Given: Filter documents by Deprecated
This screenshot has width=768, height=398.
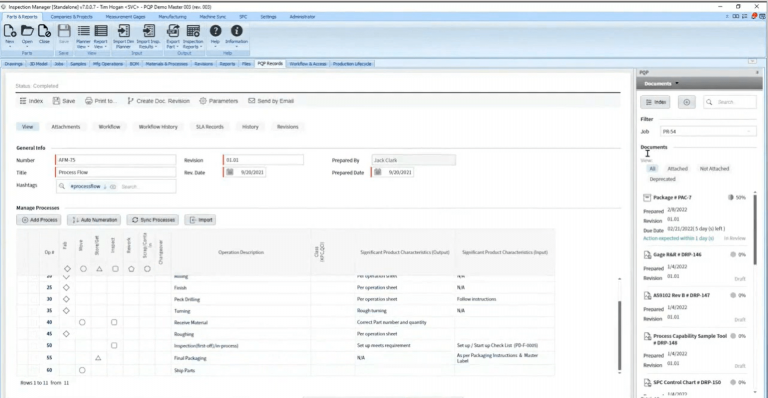Looking at the screenshot, I should click(x=662, y=179).
